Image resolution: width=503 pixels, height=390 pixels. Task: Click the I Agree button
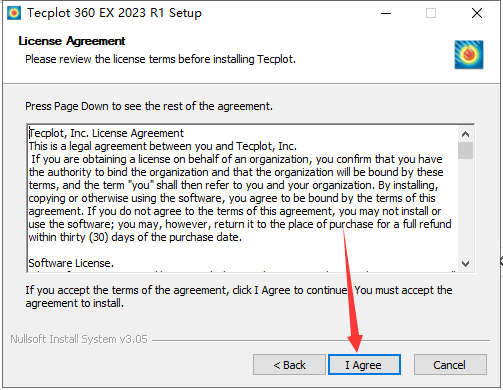pyautogui.click(x=364, y=365)
